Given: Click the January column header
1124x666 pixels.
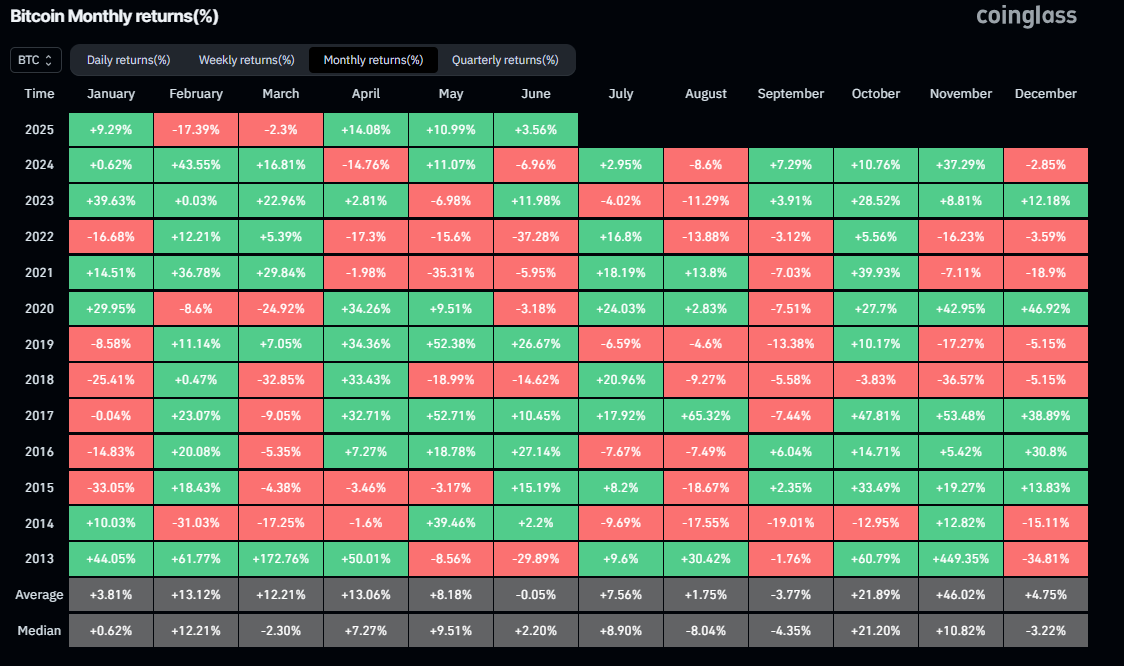Looking at the screenshot, I should click(x=111, y=94).
